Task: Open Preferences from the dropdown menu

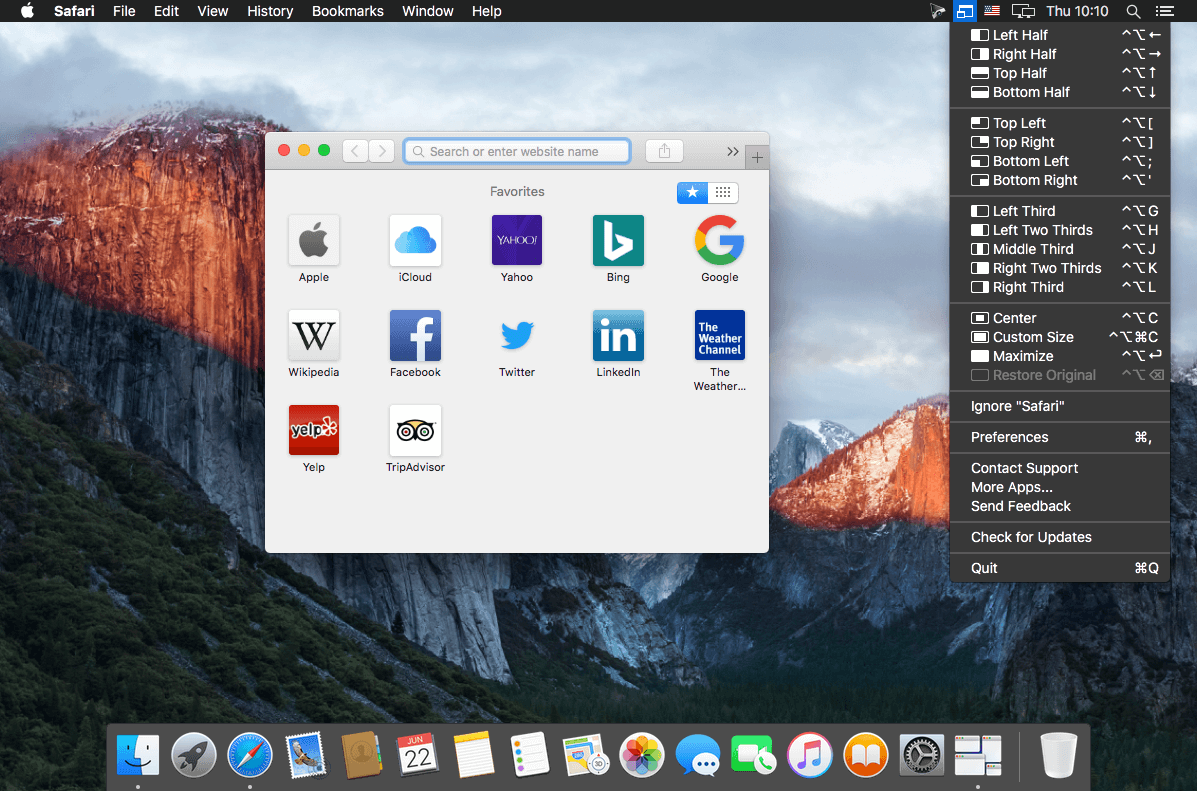Action: pyautogui.click(x=1060, y=437)
